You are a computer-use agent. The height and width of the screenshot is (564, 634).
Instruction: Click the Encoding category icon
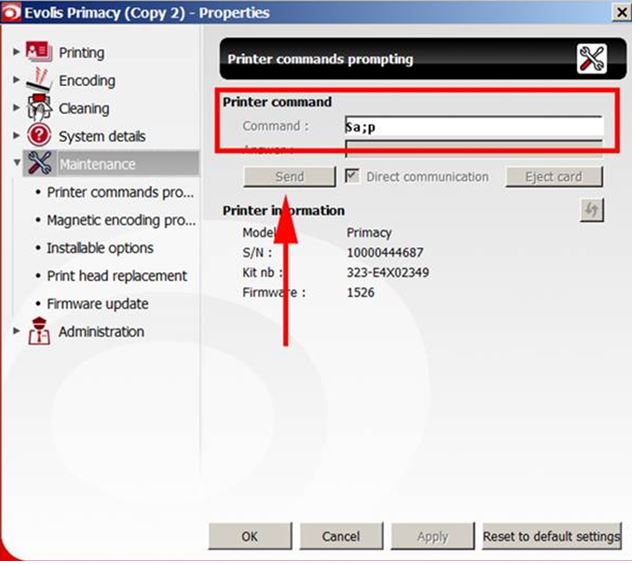tap(39, 80)
